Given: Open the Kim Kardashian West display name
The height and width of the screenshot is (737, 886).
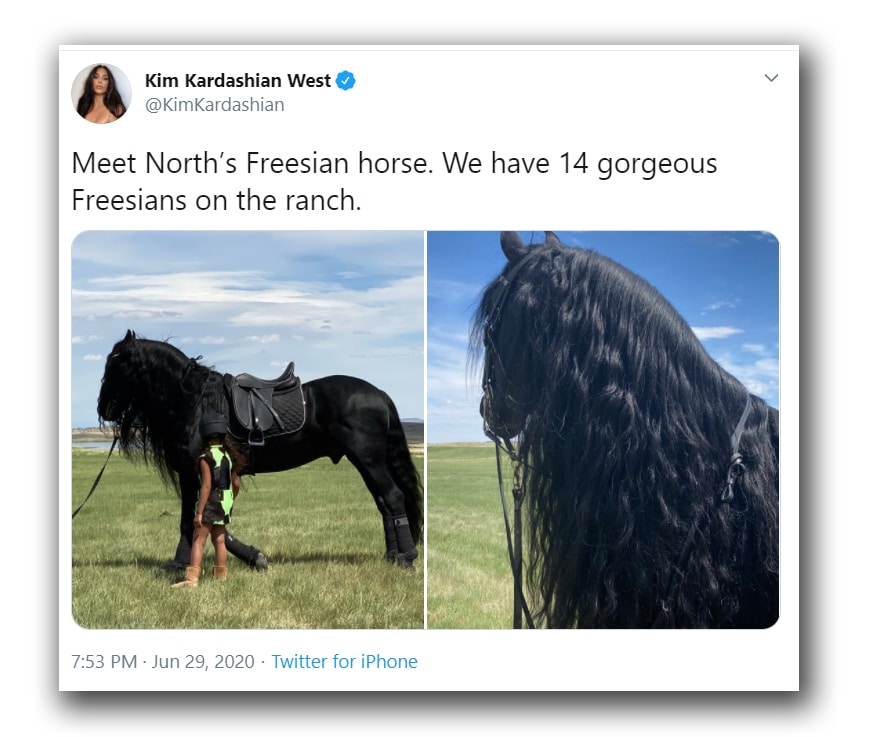Looking at the screenshot, I should point(237,81).
